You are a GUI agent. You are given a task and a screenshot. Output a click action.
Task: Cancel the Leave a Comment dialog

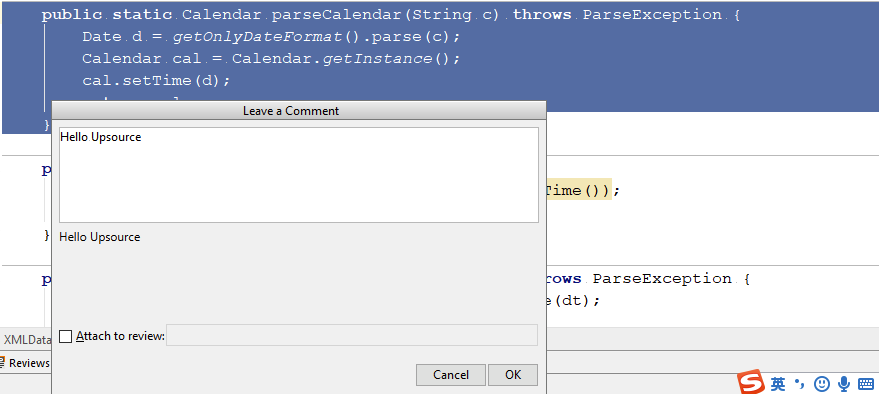point(451,375)
